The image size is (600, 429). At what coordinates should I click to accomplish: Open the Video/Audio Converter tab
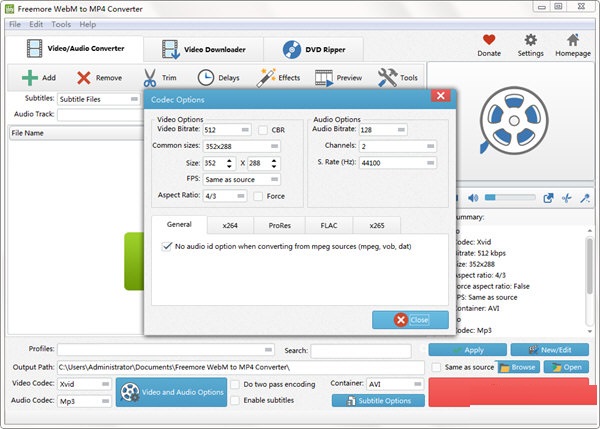click(x=75, y=49)
